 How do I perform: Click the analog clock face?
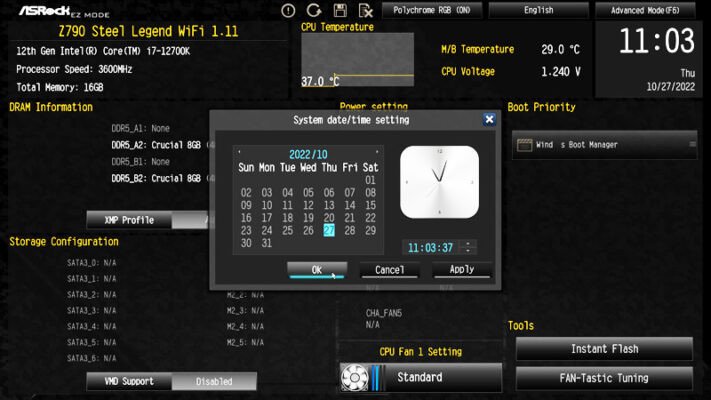(439, 185)
